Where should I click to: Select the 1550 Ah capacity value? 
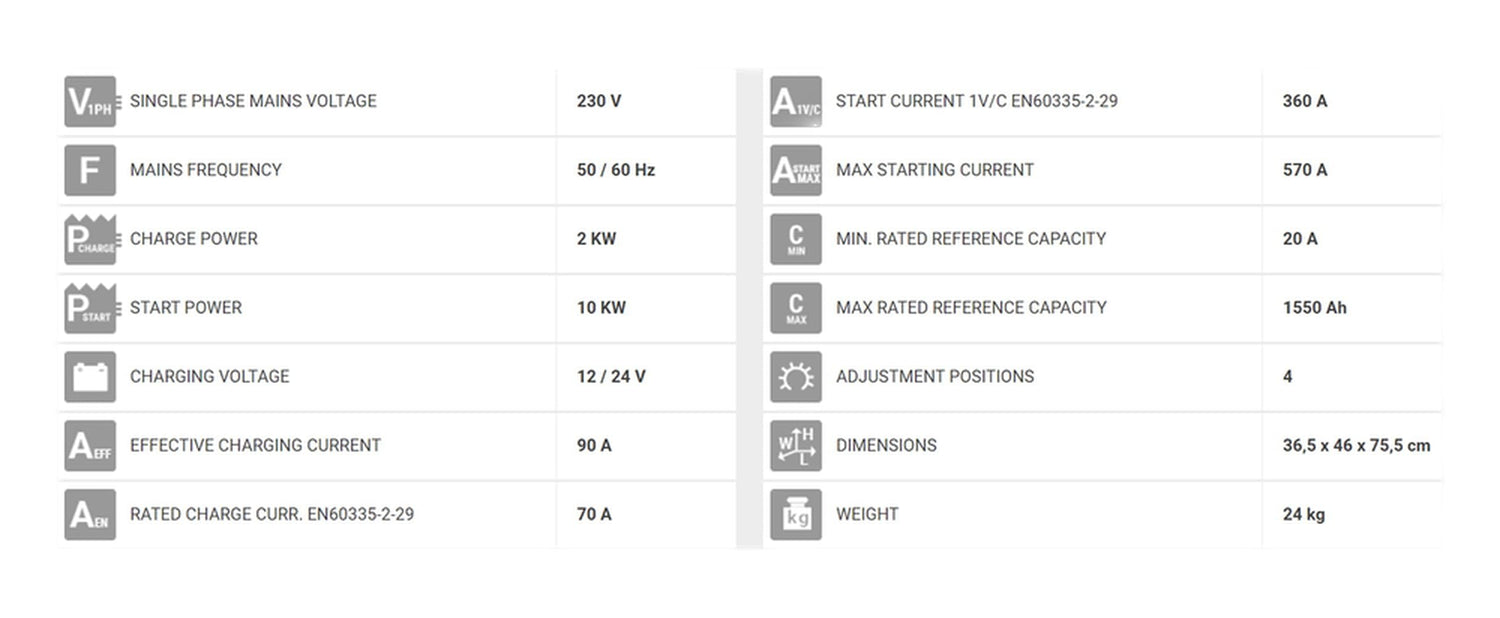coord(1315,308)
